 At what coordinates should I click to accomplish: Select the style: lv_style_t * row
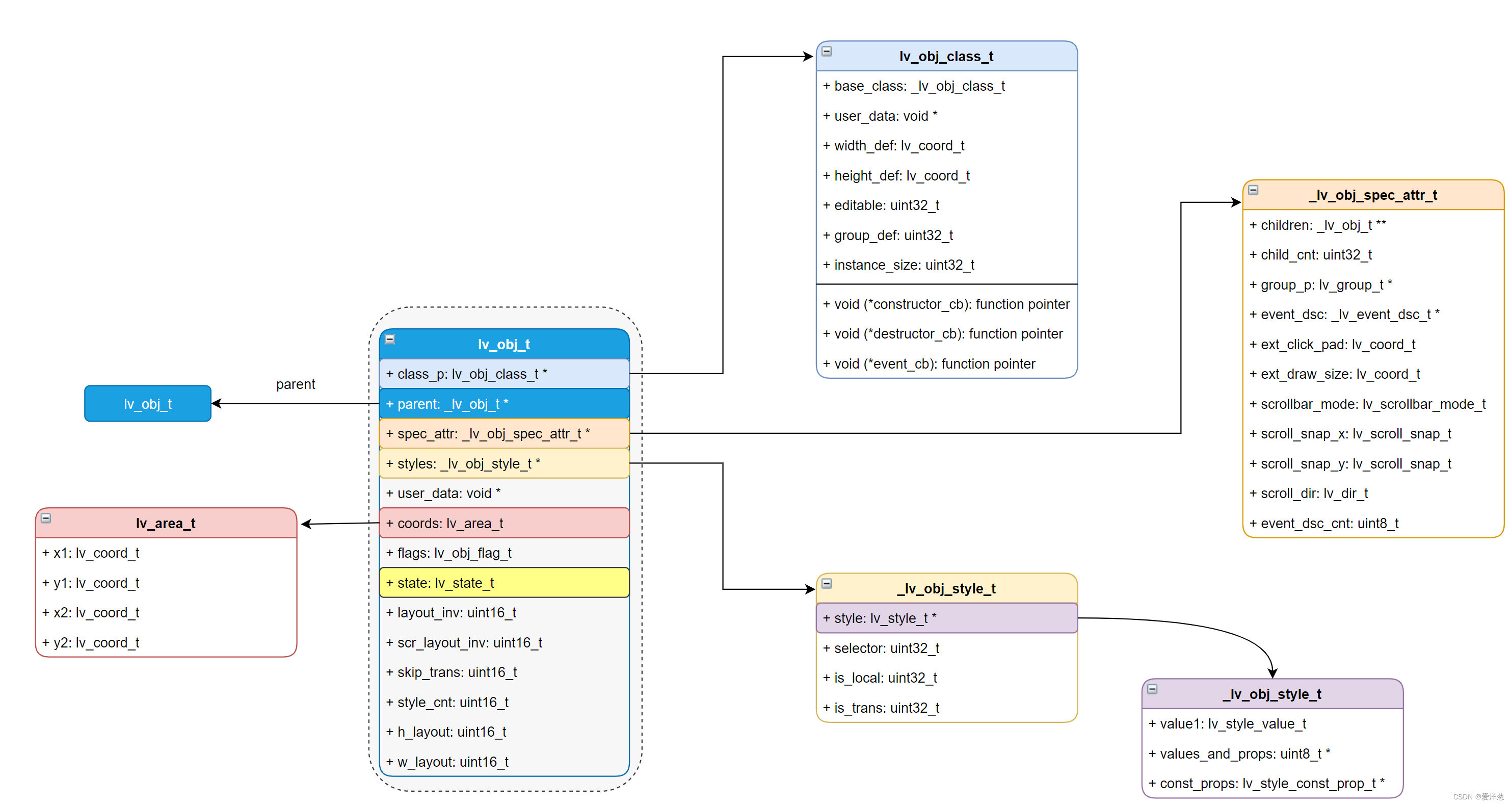point(946,618)
